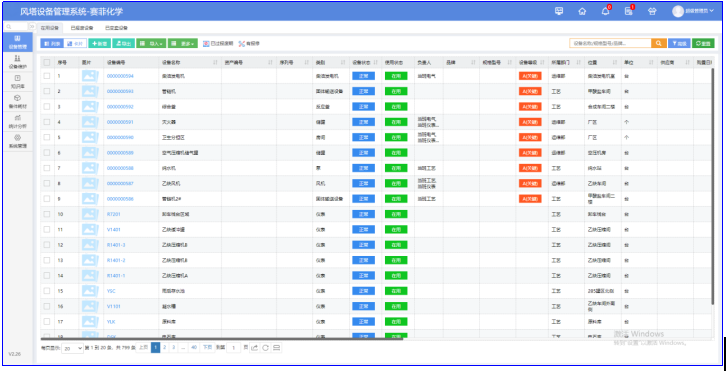The image size is (726, 371).
Task: Open image thumbnail for row 10
Action: [90, 214]
